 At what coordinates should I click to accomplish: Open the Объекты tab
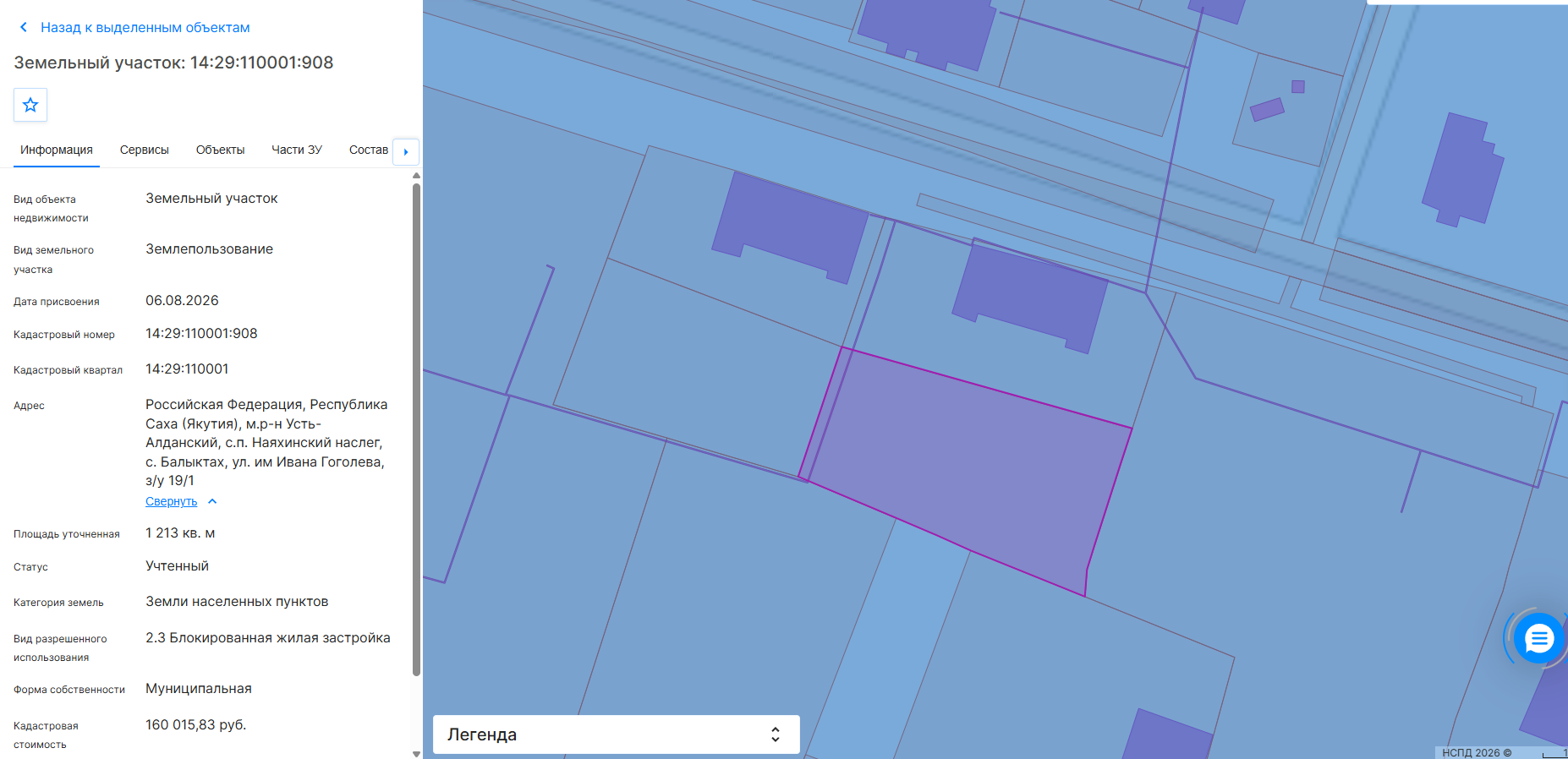click(220, 150)
